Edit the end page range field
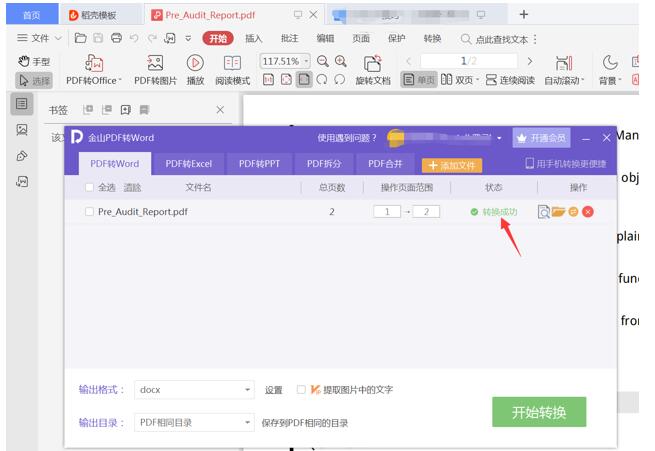 (x=426, y=212)
